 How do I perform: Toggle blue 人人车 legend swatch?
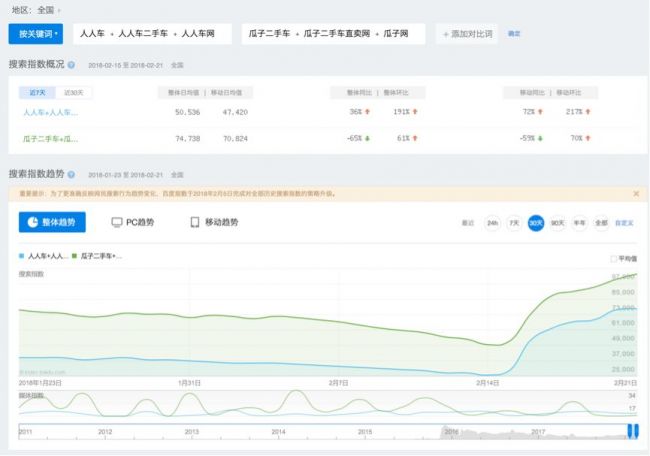(22, 256)
